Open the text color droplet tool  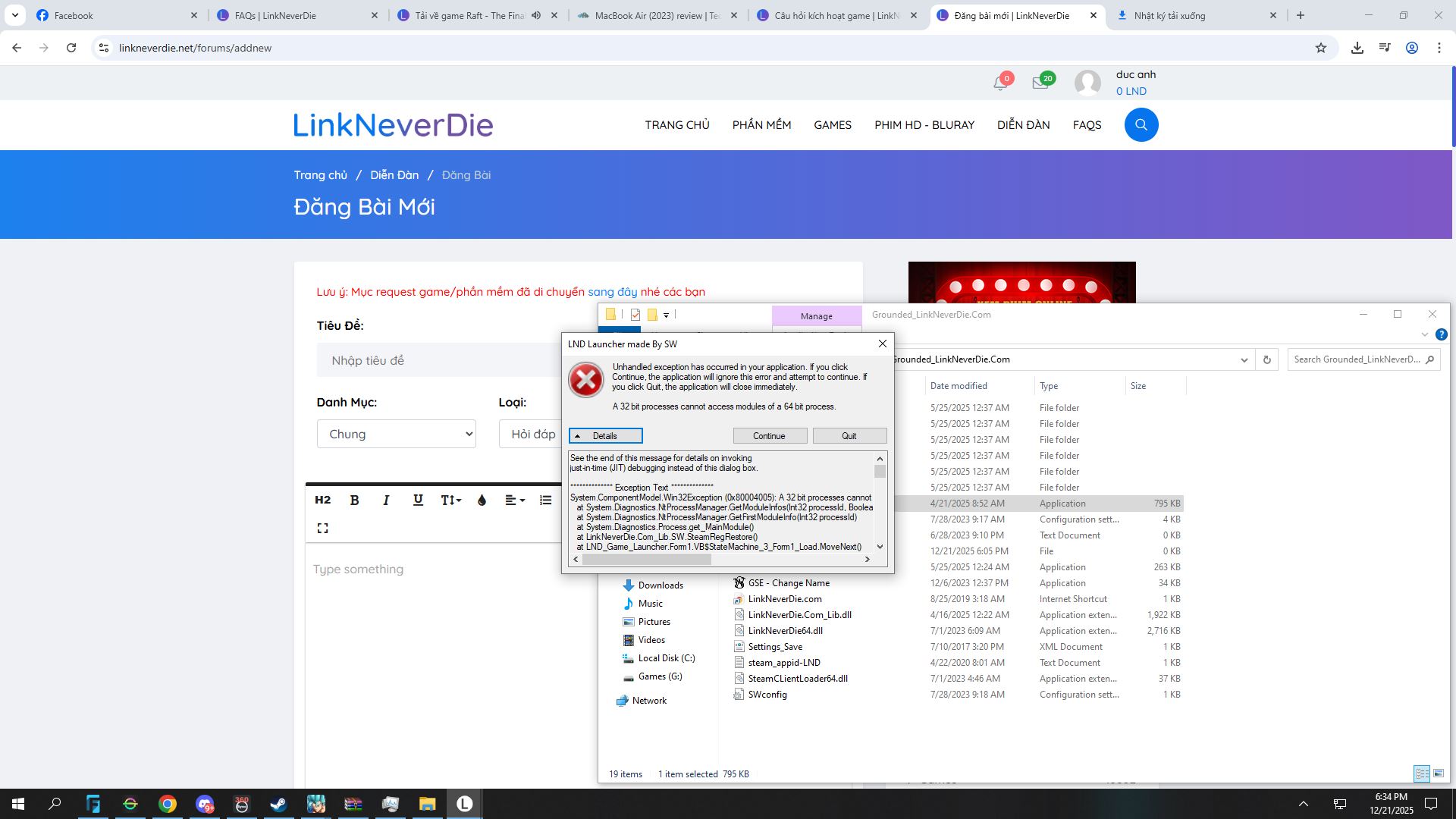482,500
